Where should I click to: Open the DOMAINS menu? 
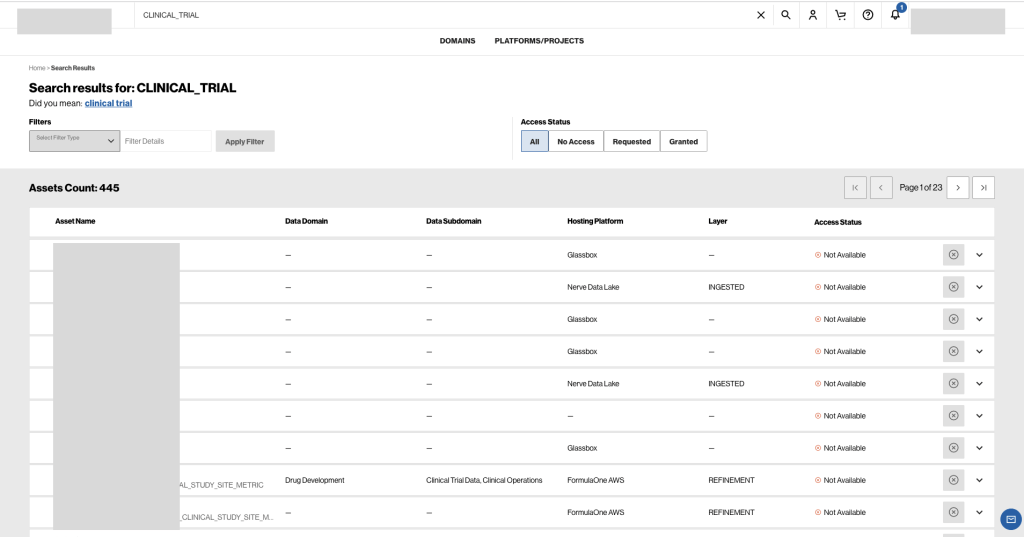[x=457, y=41]
